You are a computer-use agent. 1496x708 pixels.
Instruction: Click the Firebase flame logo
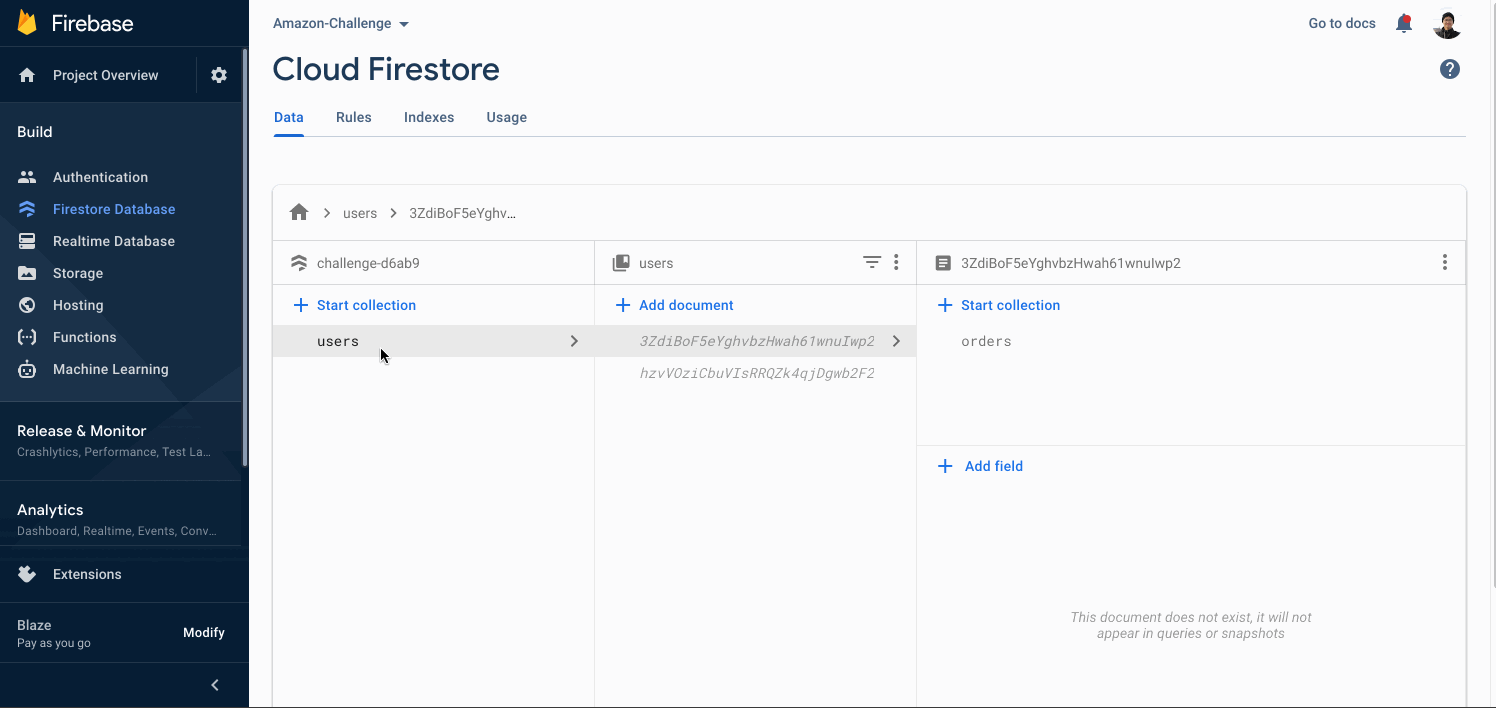tap(27, 23)
